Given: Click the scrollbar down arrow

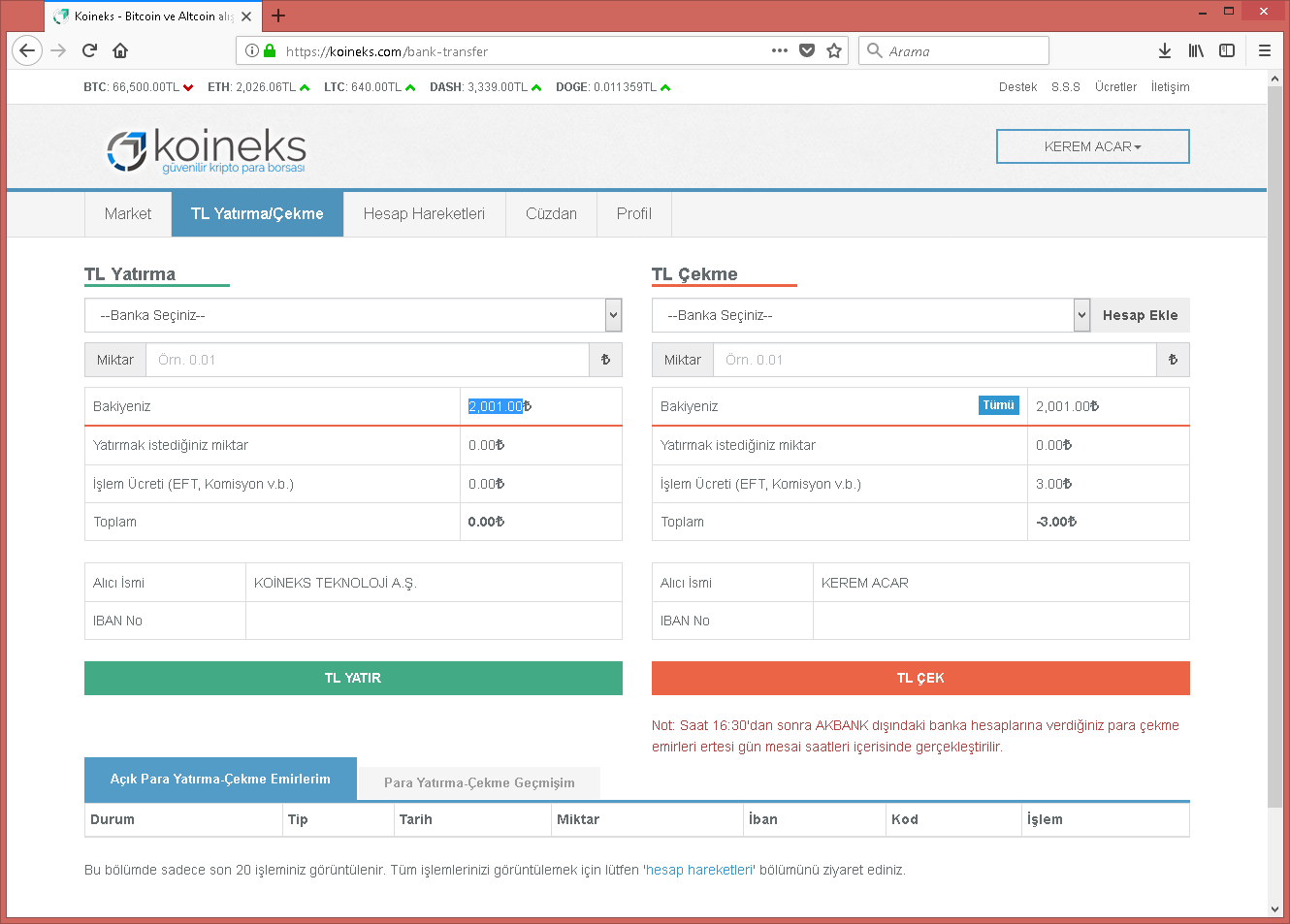Looking at the screenshot, I should point(1274,909).
